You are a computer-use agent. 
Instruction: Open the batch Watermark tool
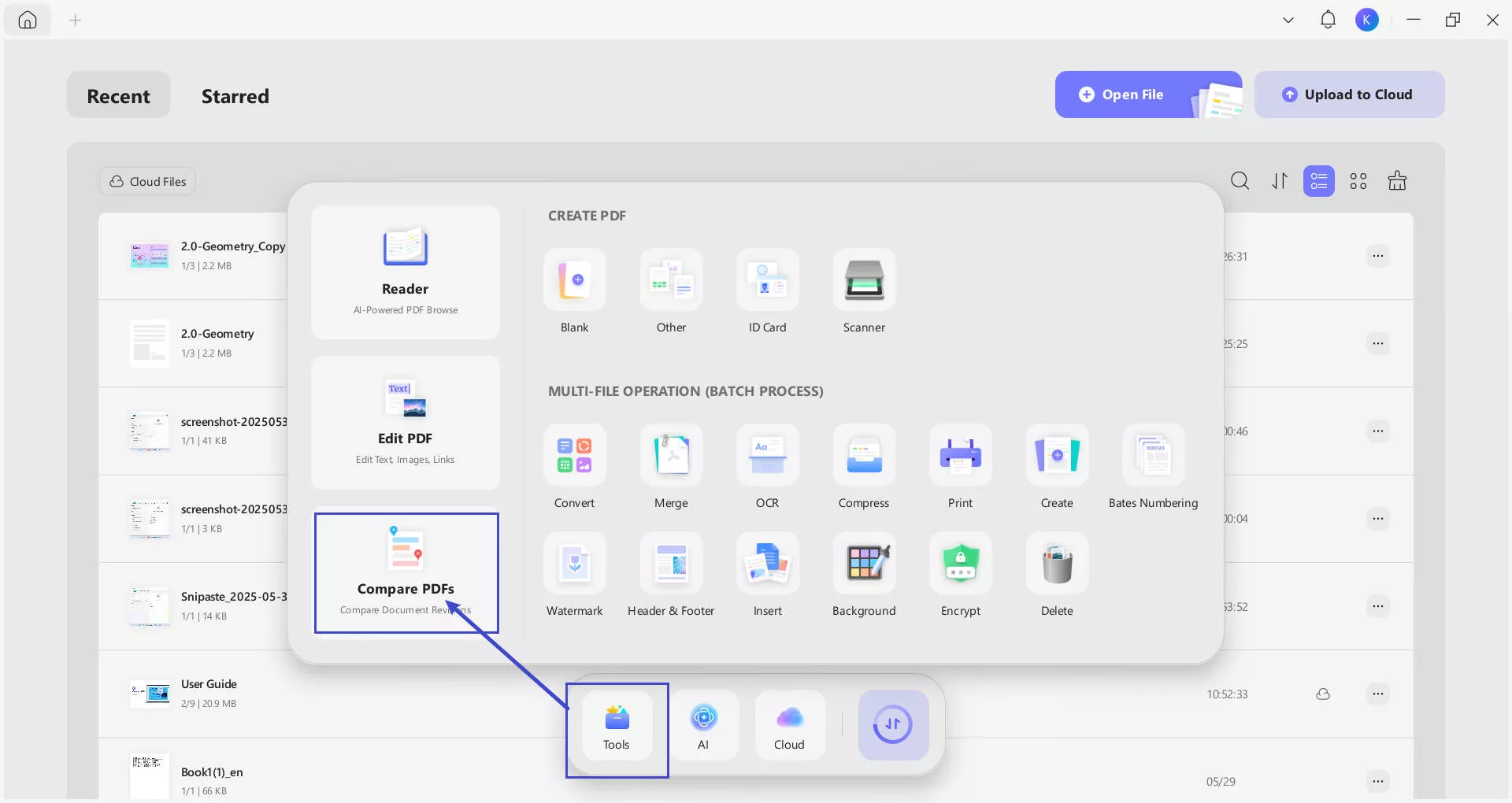(574, 564)
